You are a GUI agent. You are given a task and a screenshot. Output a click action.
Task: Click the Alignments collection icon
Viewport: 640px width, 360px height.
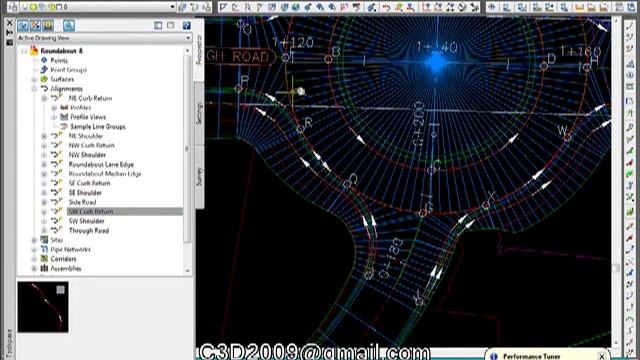44,89
